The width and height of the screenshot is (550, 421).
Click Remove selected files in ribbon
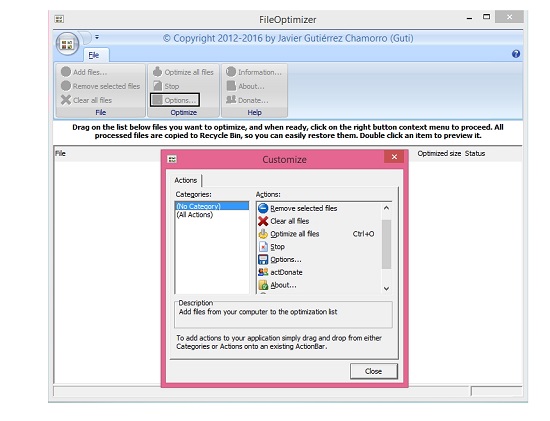[100, 86]
